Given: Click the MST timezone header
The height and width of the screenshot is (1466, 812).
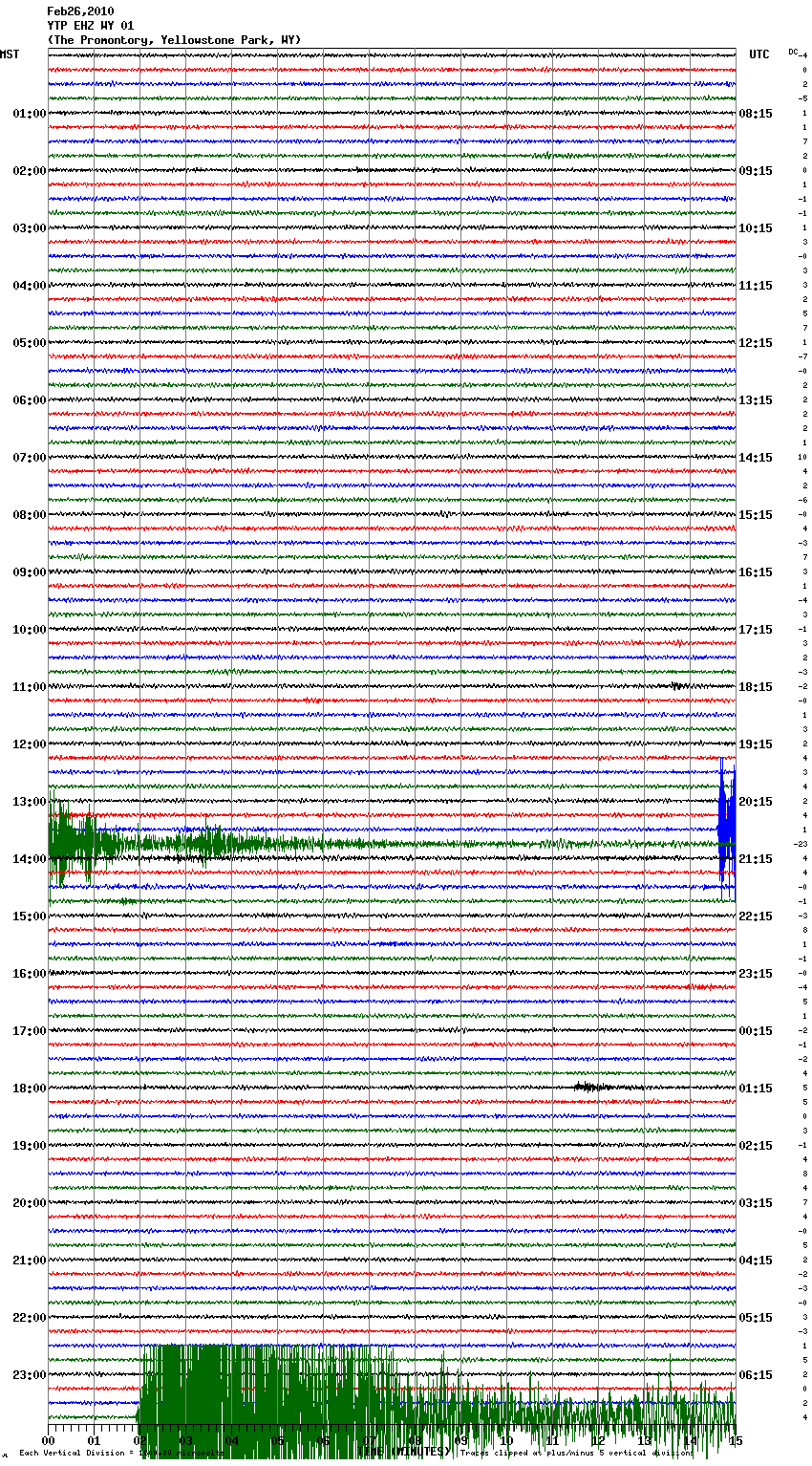Looking at the screenshot, I should (10, 54).
